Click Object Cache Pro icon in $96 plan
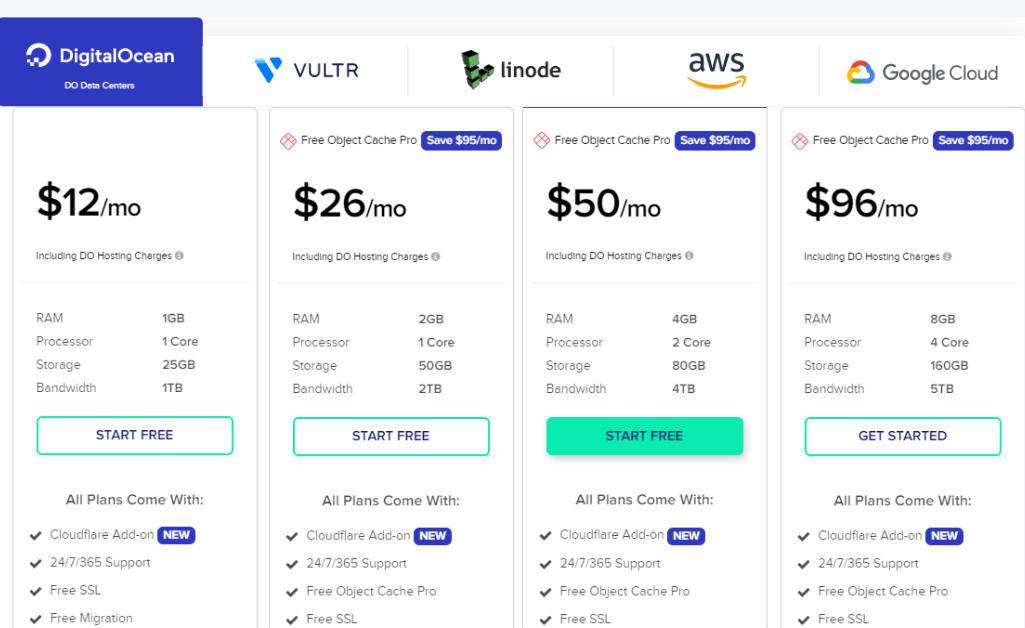 (x=799, y=140)
